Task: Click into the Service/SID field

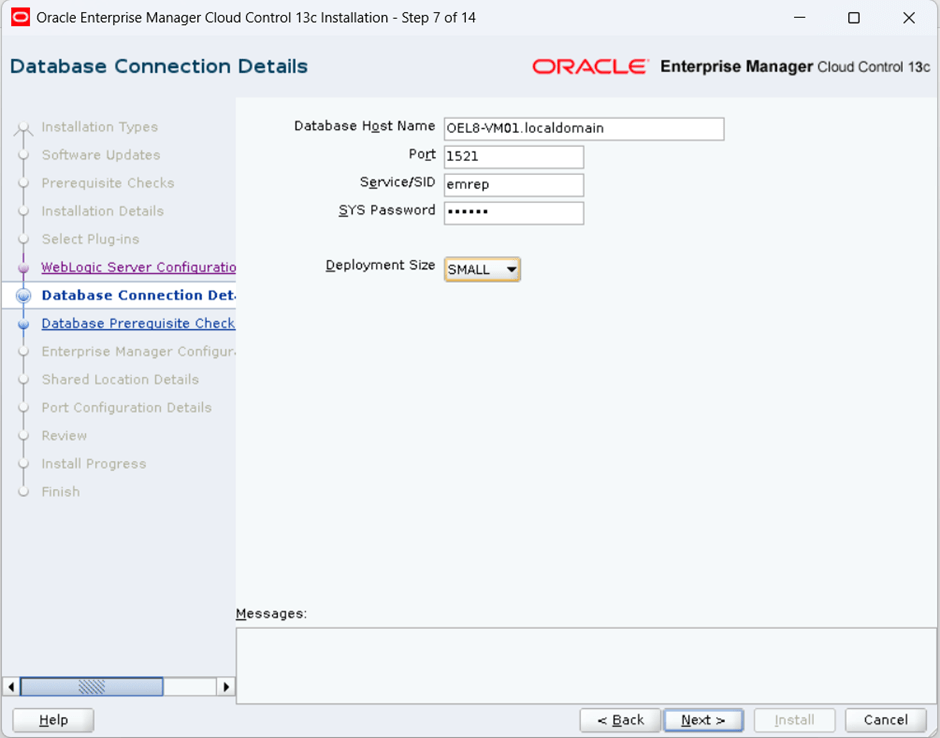Action: point(513,185)
